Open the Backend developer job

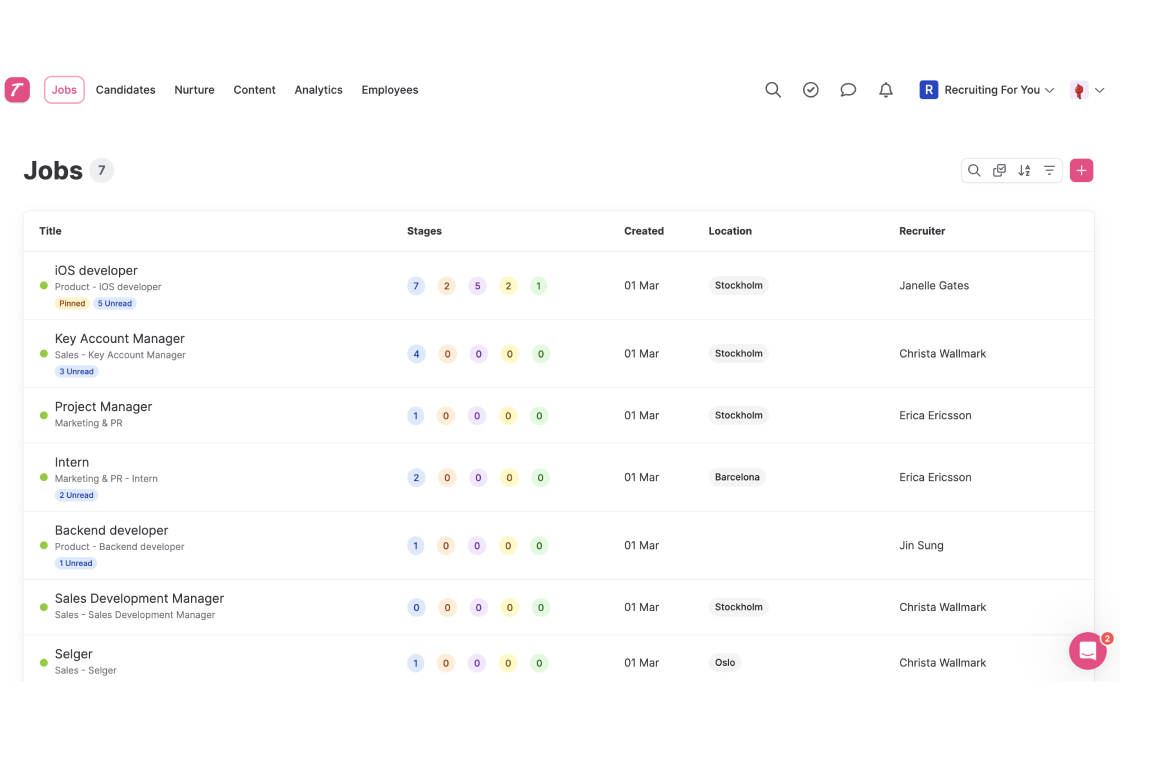point(112,530)
